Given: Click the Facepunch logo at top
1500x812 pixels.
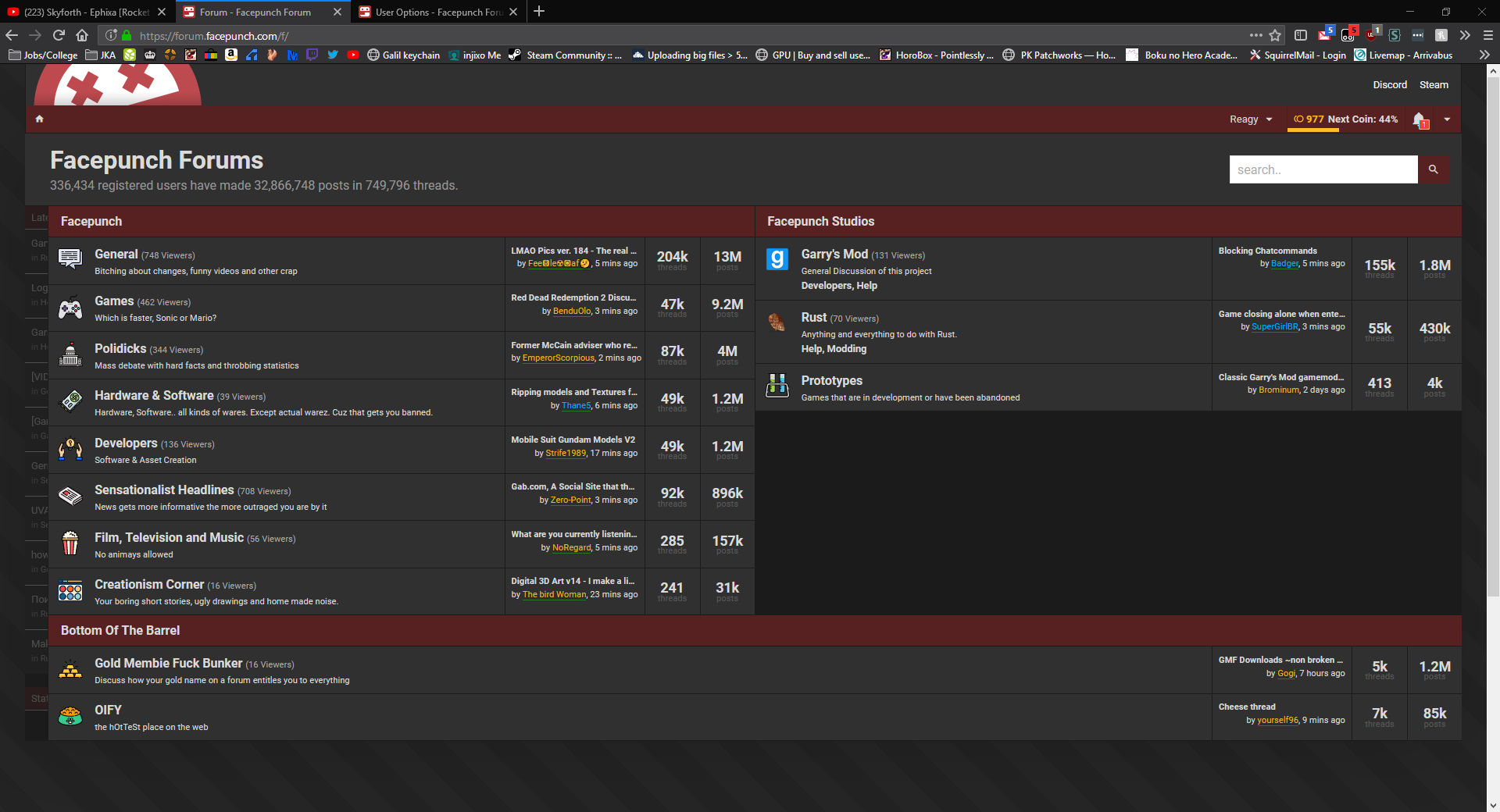Looking at the screenshot, I should click(x=118, y=84).
